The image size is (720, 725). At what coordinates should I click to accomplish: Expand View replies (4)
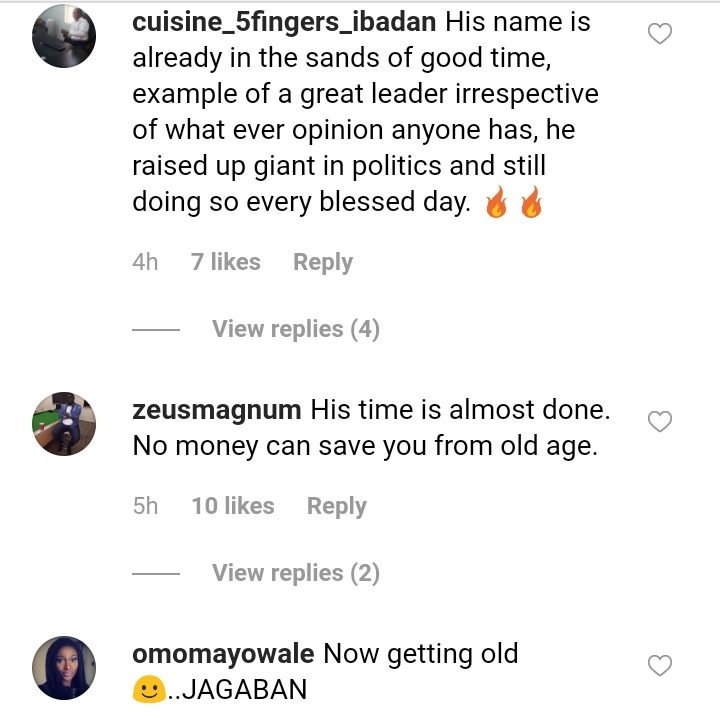coord(295,329)
